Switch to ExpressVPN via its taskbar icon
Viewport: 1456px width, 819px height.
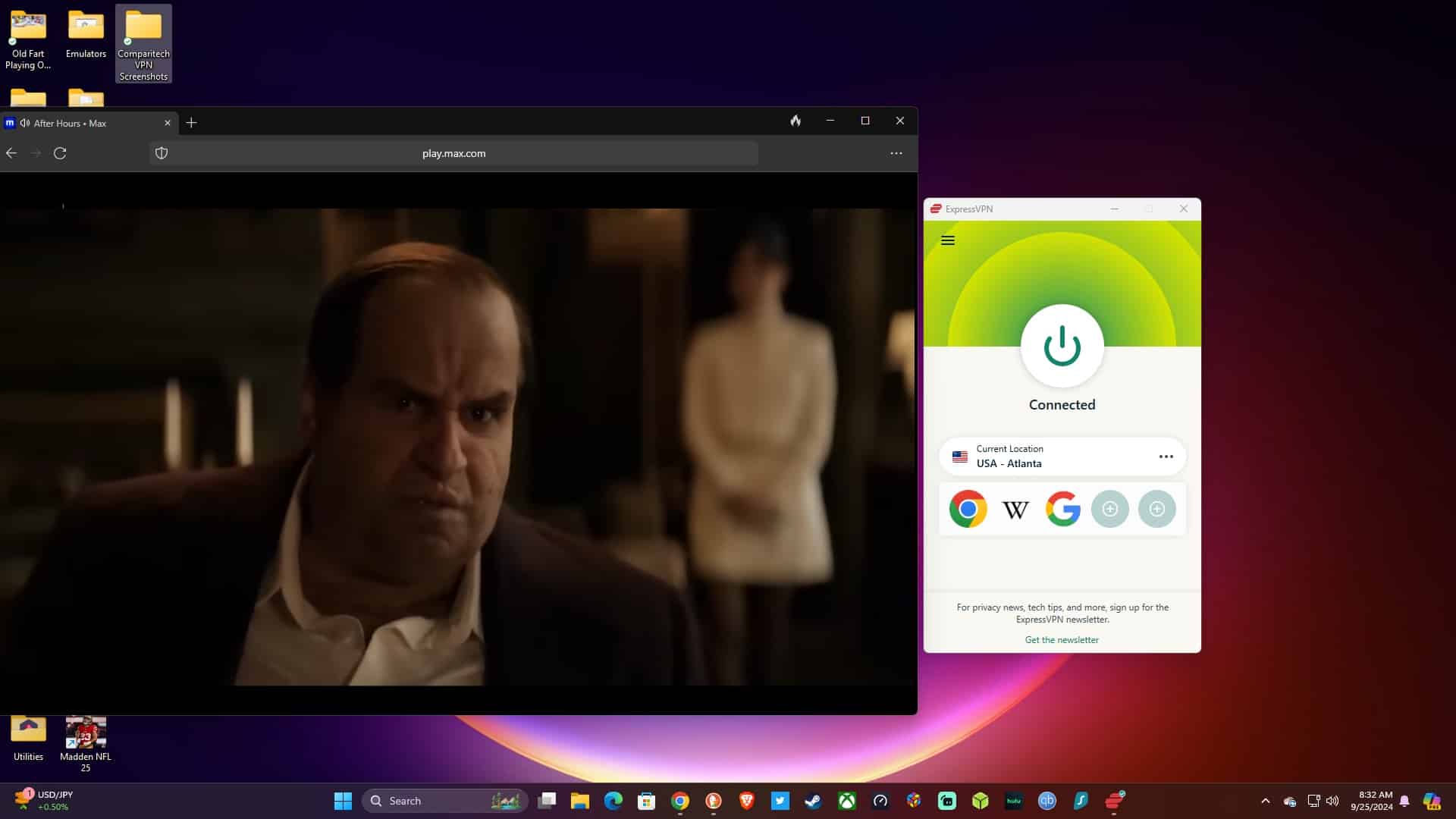coord(1114,801)
